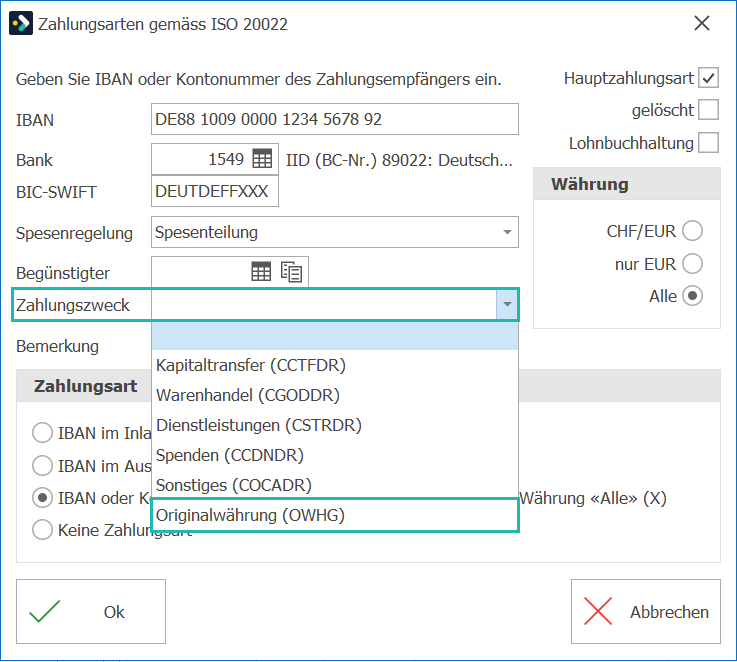Choose Warenhandel (CGODDR) option
737x662 pixels.
(x=335, y=395)
